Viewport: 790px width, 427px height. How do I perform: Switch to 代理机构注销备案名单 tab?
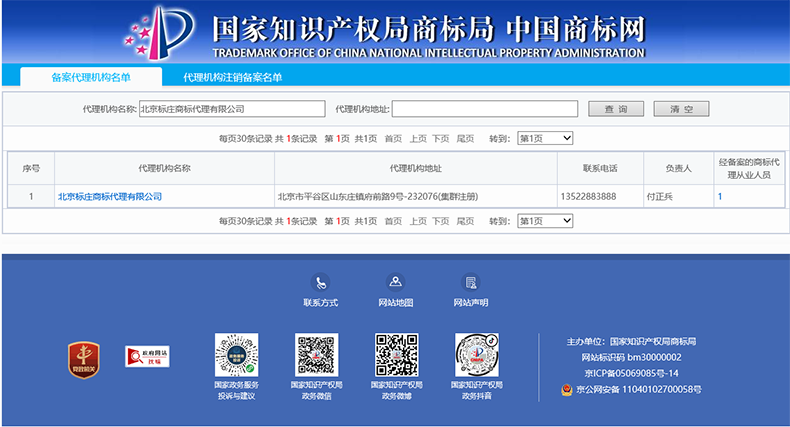click(x=232, y=77)
